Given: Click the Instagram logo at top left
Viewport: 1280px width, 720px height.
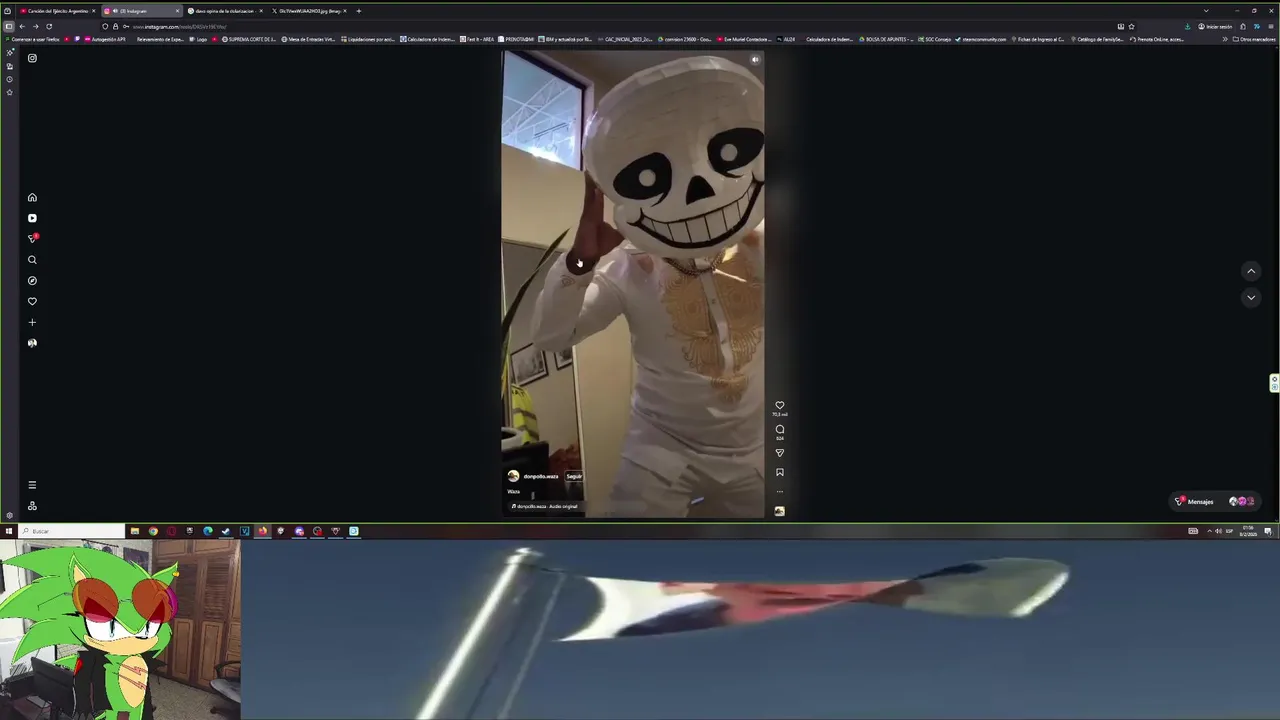Looking at the screenshot, I should [32, 58].
